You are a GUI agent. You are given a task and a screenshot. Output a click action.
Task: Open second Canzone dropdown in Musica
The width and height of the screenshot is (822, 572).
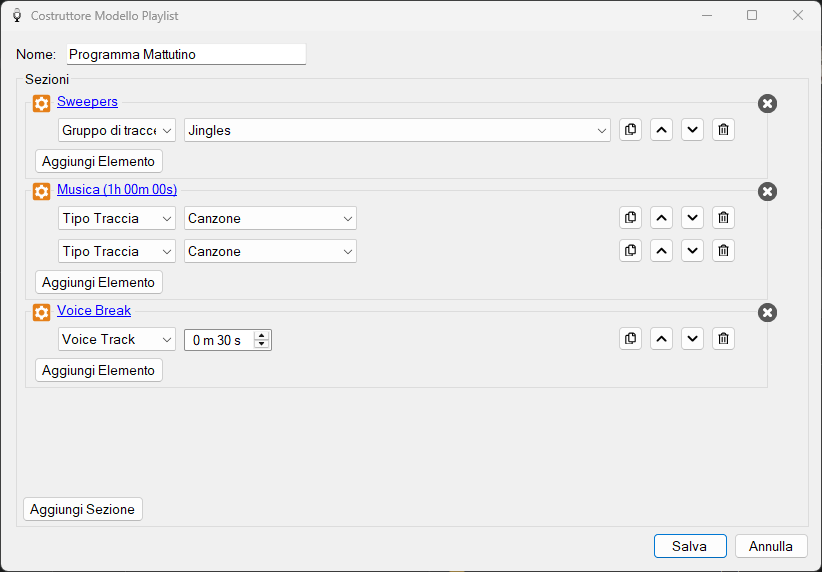point(270,251)
